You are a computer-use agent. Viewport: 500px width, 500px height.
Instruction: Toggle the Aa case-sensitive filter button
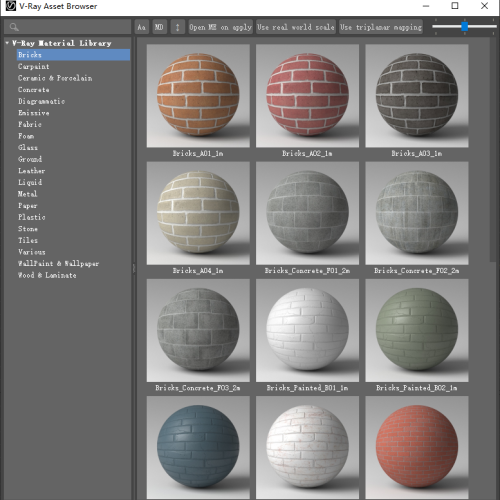coord(142,27)
